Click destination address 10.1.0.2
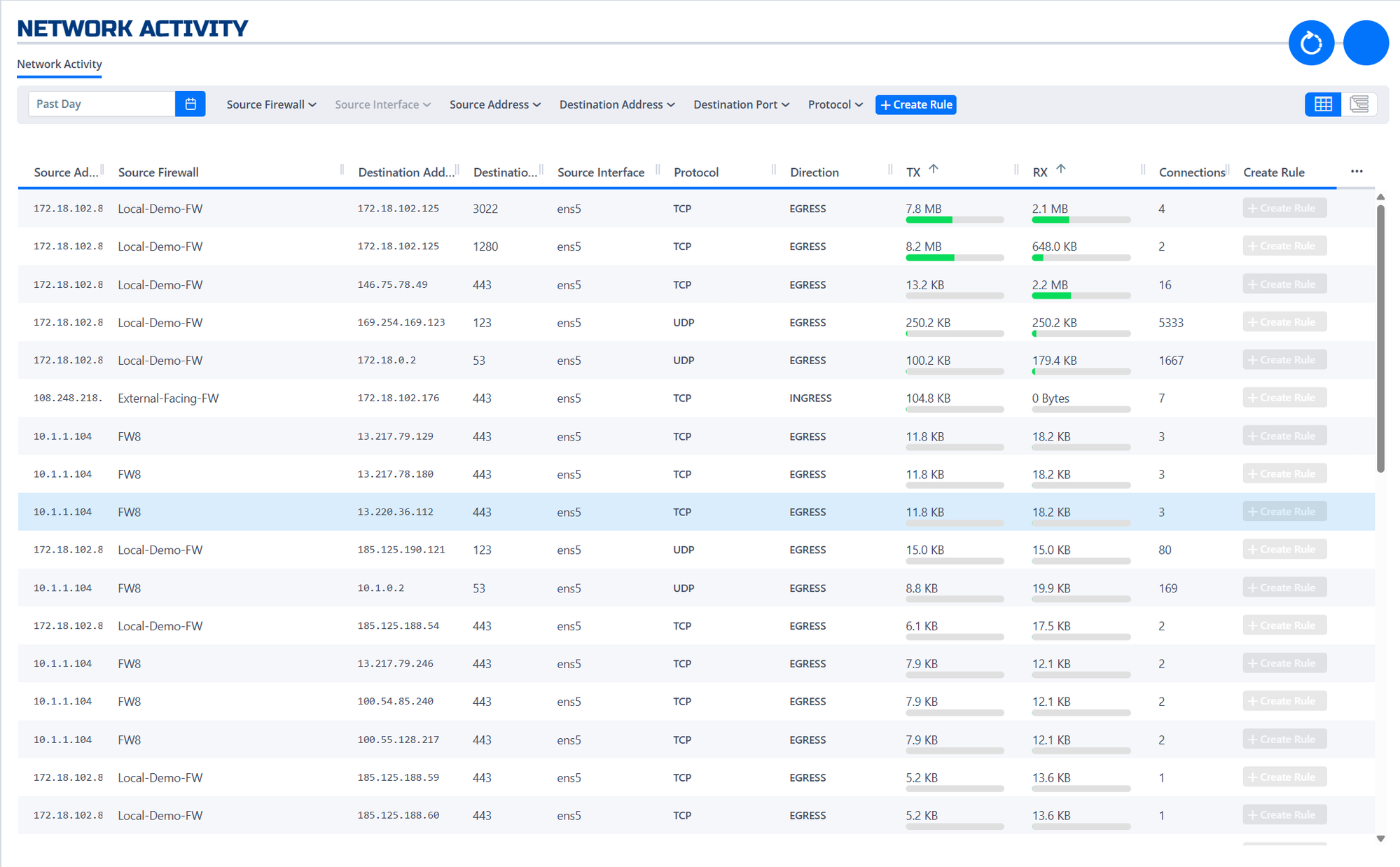Image resolution: width=1400 pixels, height=867 pixels. click(381, 588)
